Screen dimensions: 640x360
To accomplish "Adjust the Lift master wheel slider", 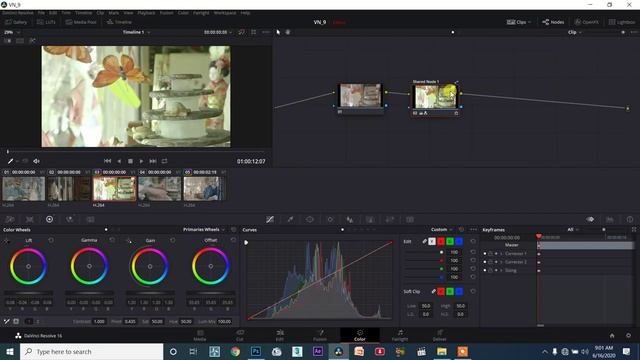I will [28, 293].
